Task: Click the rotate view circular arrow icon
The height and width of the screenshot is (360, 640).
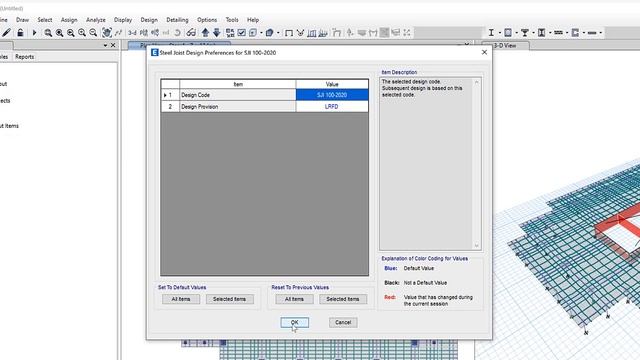Action: point(178,33)
